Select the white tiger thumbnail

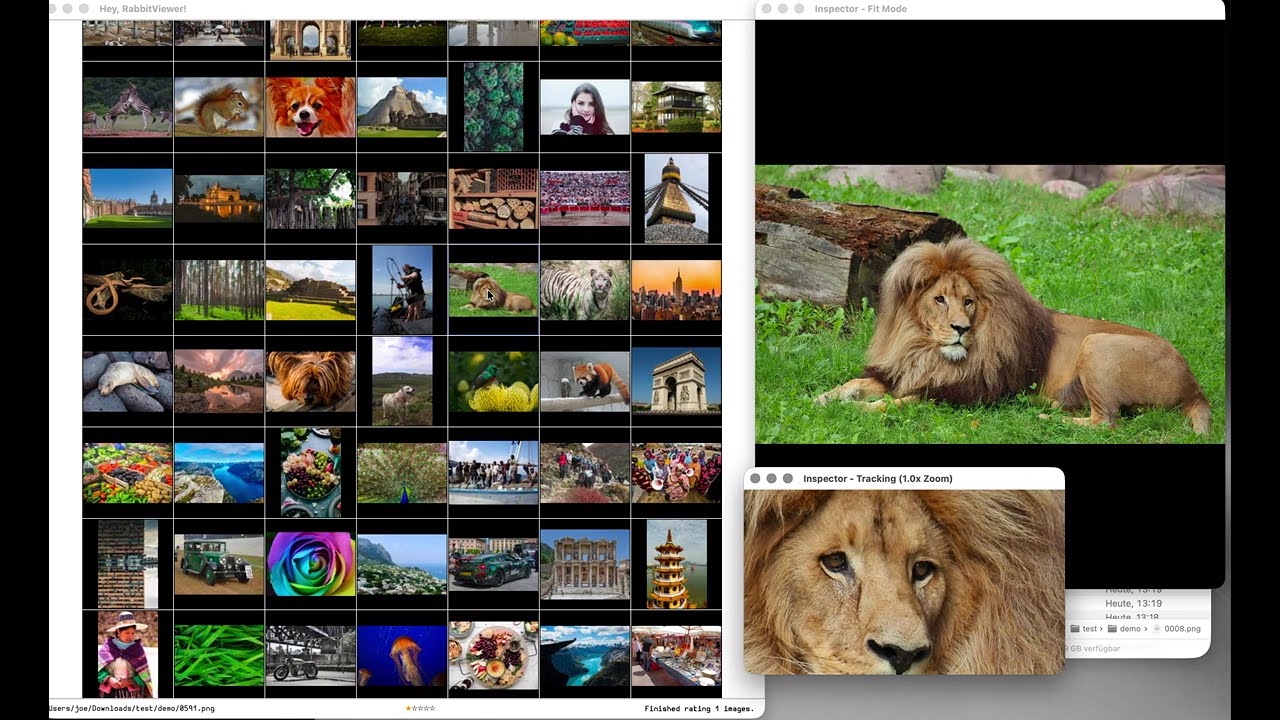585,290
